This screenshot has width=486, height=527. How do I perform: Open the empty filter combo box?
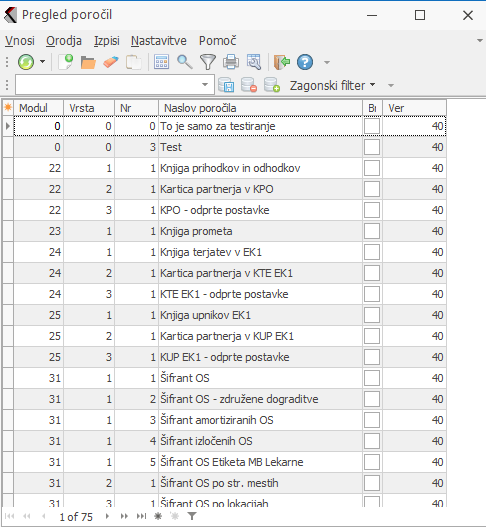click(115, 85)
